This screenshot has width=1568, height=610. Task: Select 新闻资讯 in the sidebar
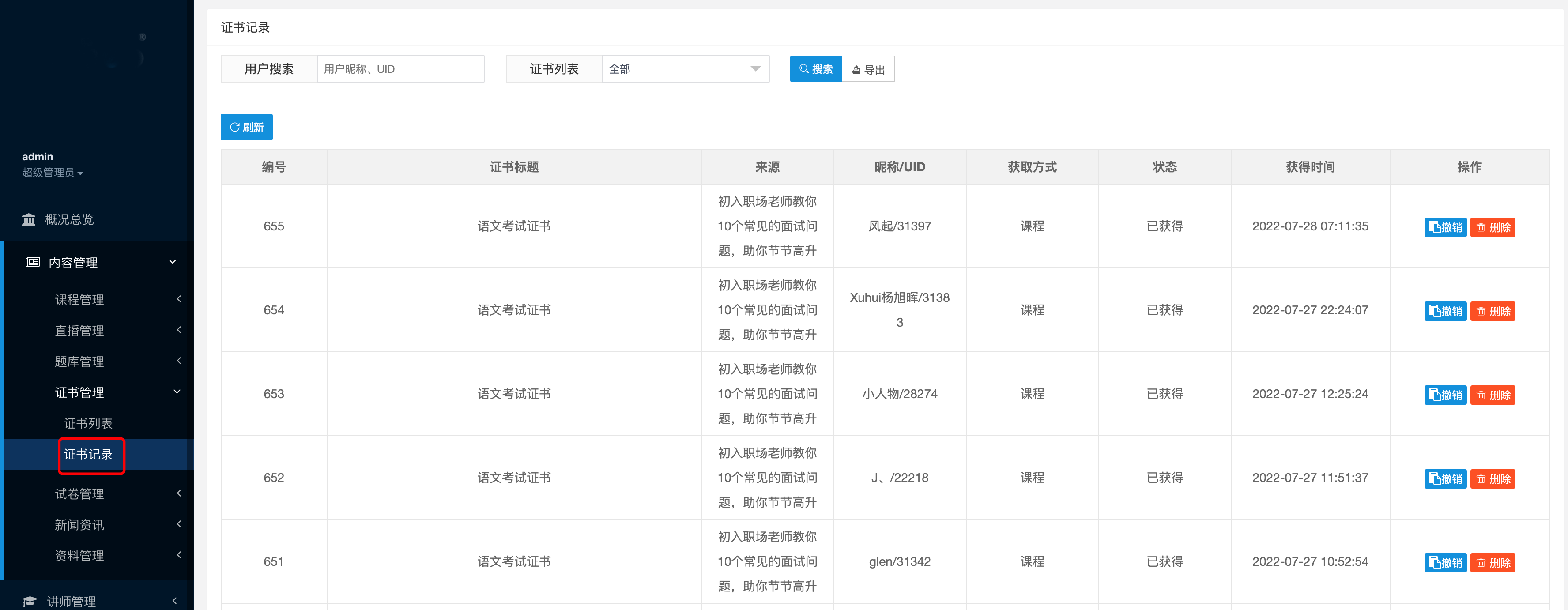79,525
